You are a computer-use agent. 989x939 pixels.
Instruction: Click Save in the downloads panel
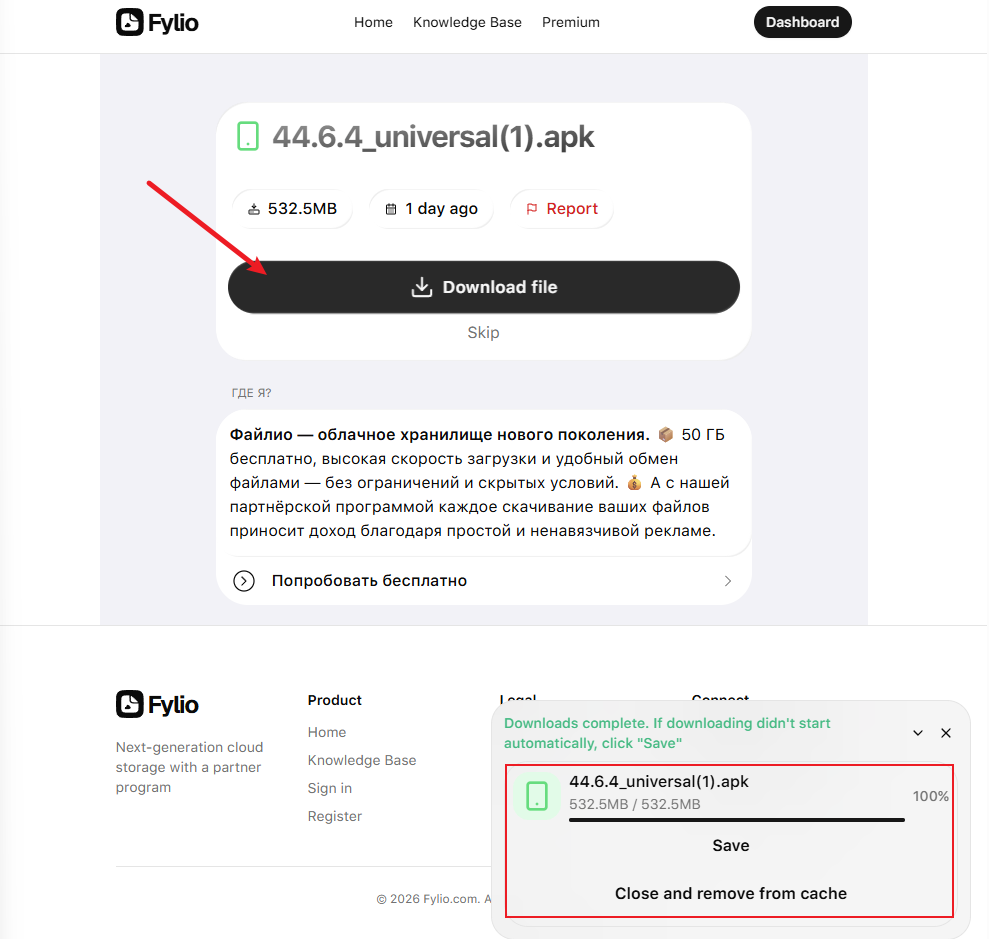click(x=731, y=846)
